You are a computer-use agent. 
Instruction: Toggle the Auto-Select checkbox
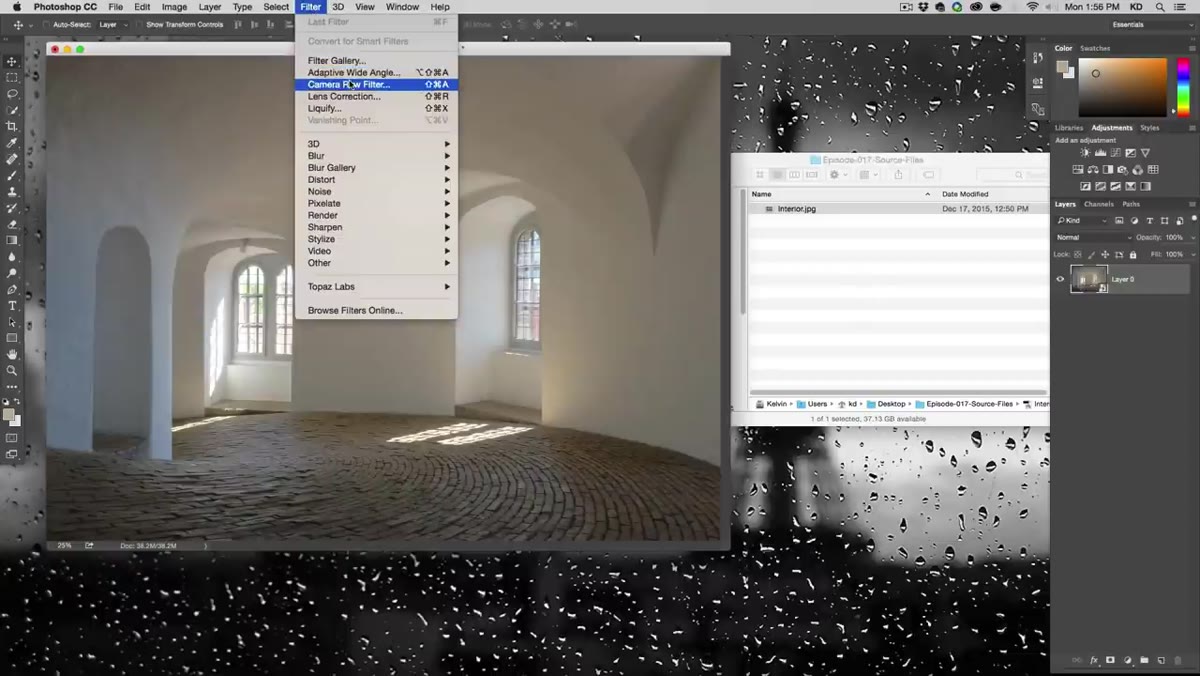47,24
